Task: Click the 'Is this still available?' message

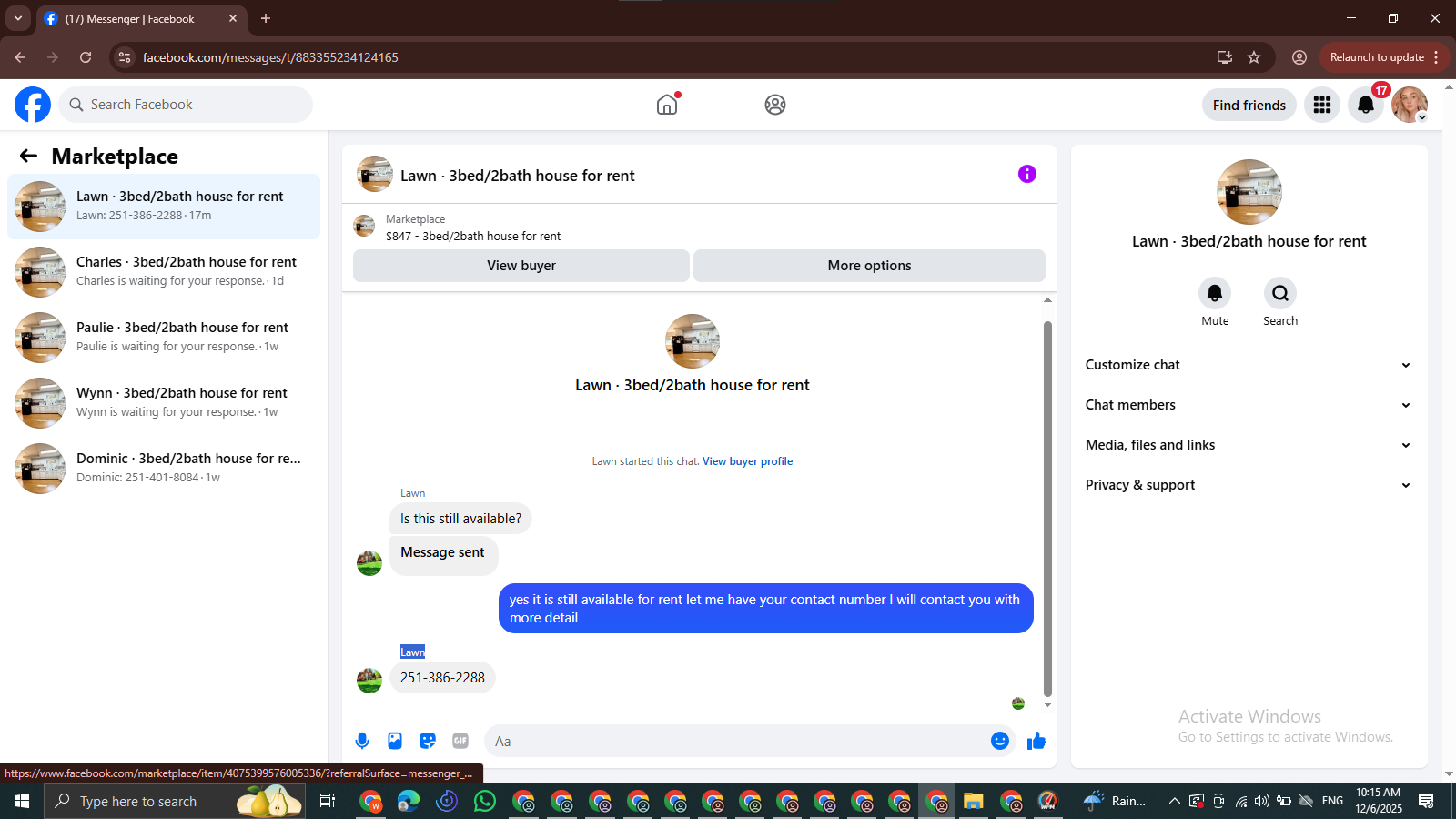Action: tap(460, 519)
